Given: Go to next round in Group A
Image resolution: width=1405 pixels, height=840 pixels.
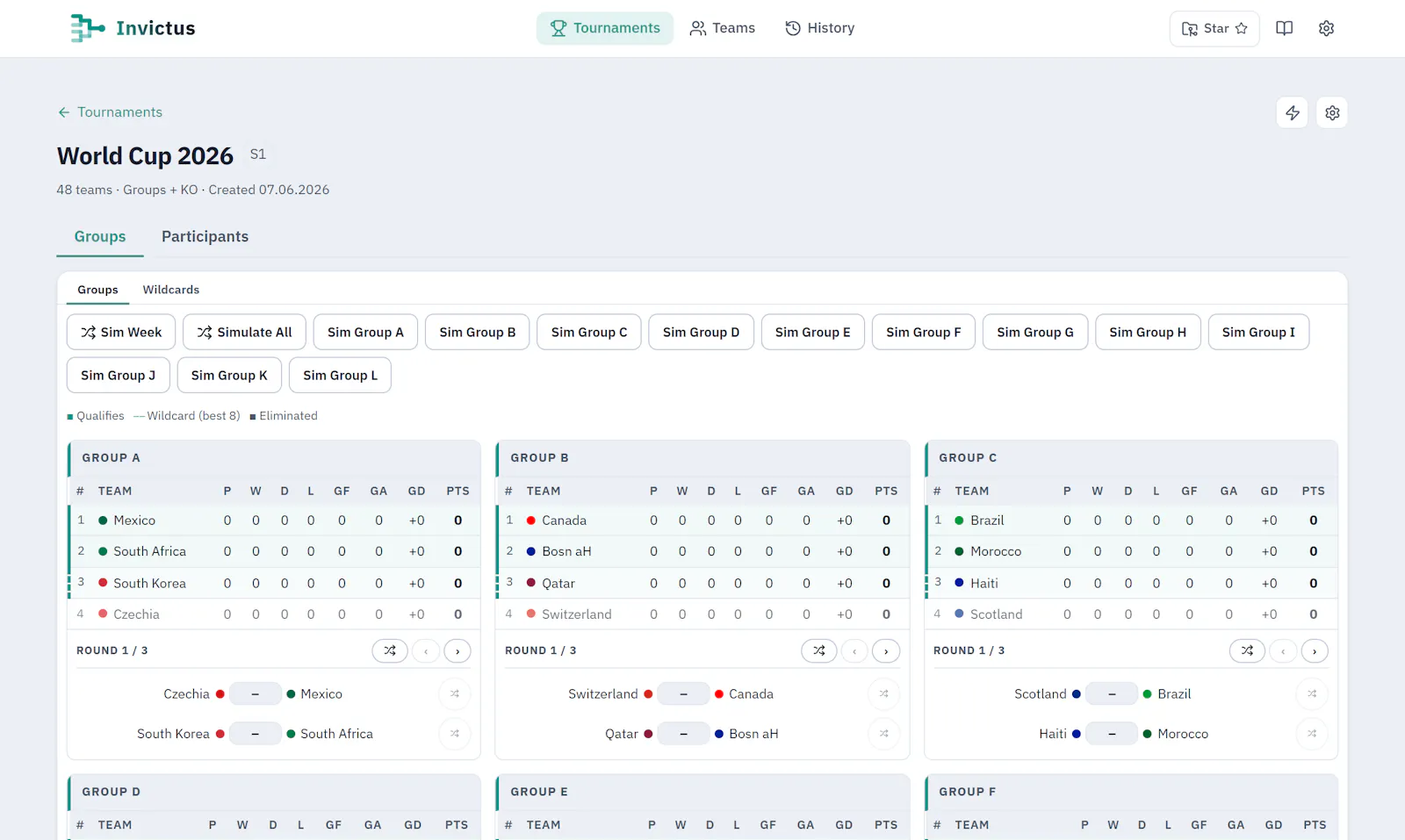Looking at the screenshot, I should (x=458, y=650).
